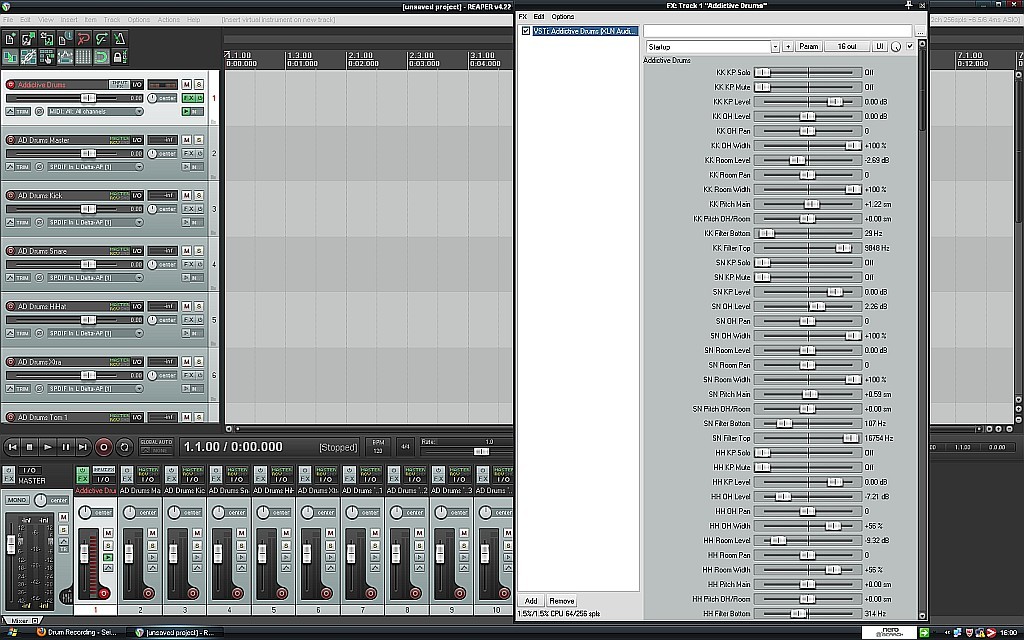The image size is (1024, 640).
Task: Click the Nero Scout taskbar box
Action: click(x=888, y=633)
